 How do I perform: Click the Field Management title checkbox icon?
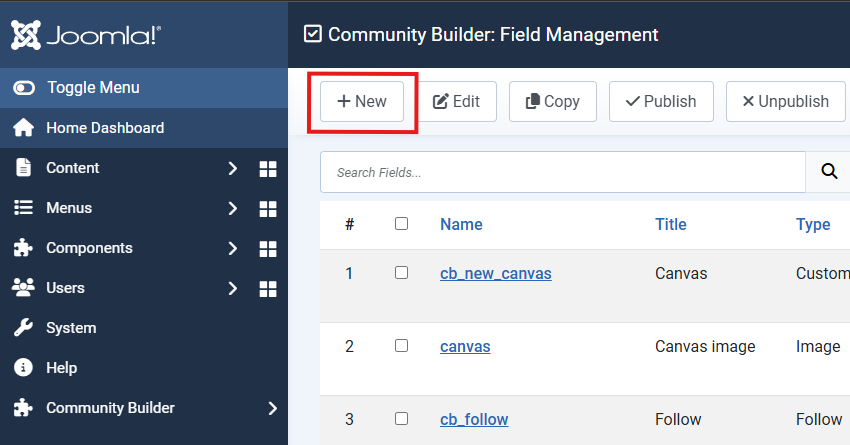tap(313, 34)
